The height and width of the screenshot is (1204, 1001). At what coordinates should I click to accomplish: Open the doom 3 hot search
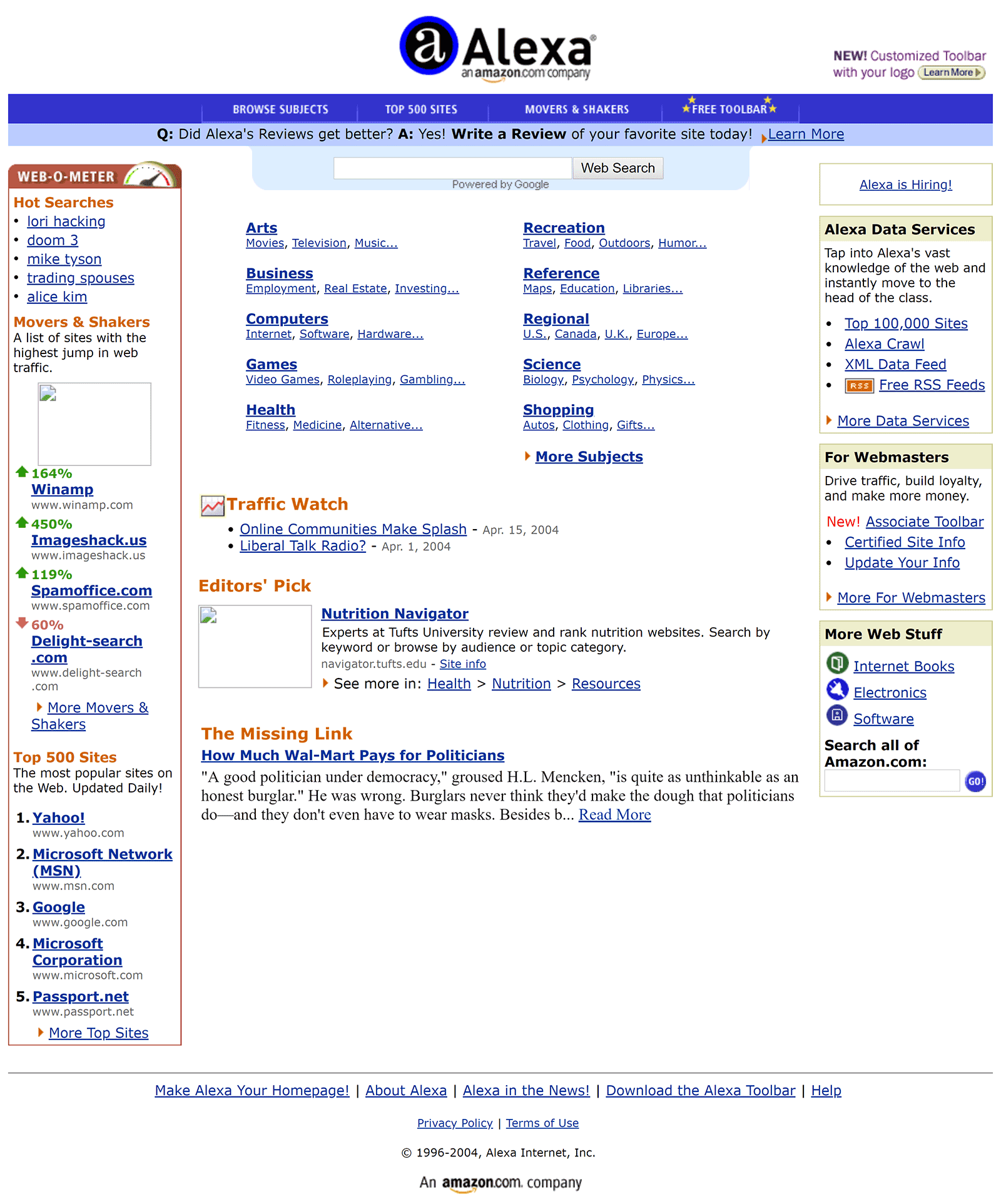[x=53, y=240]
